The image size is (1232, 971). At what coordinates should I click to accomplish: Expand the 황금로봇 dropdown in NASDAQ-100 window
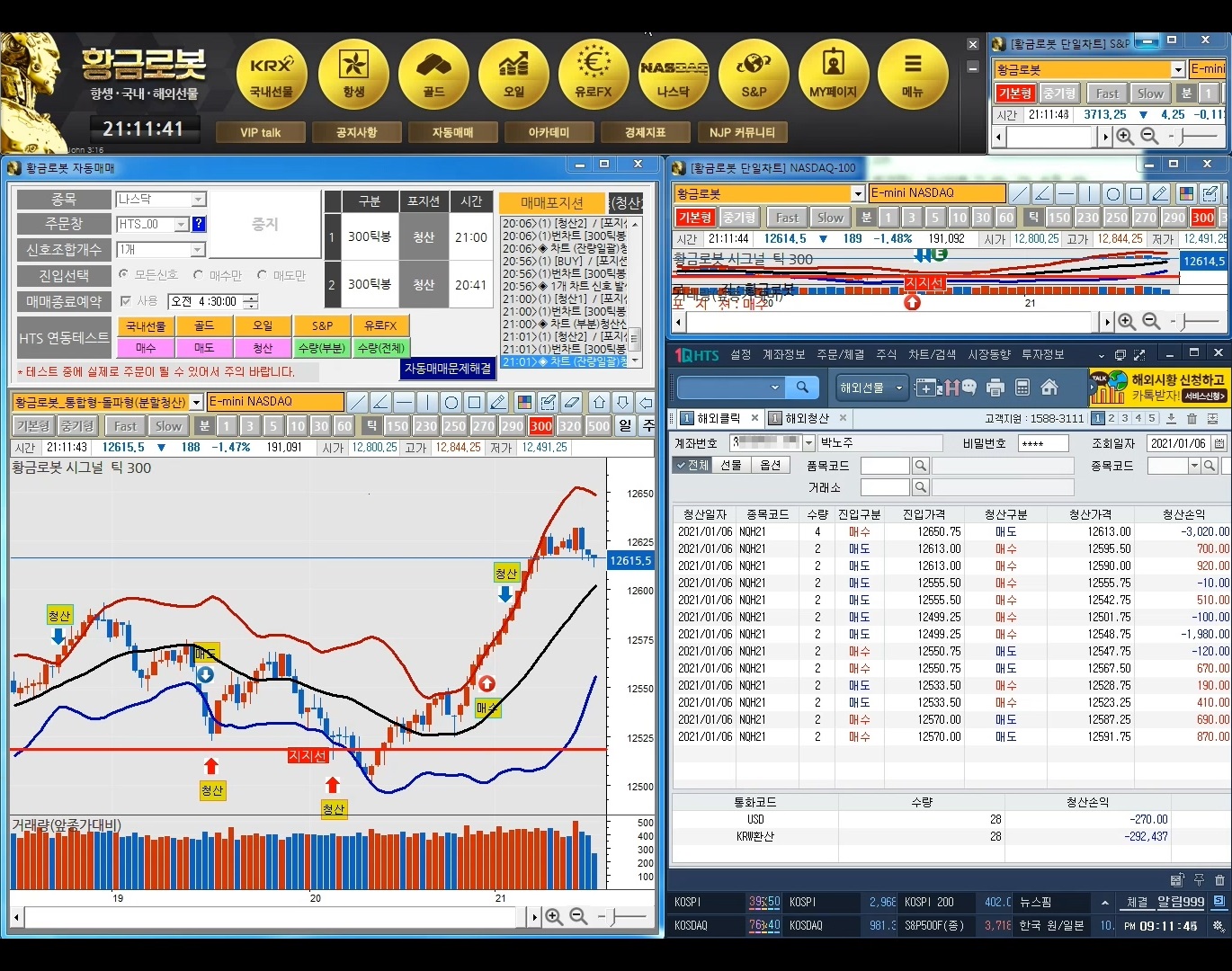(x=858, y=193)
